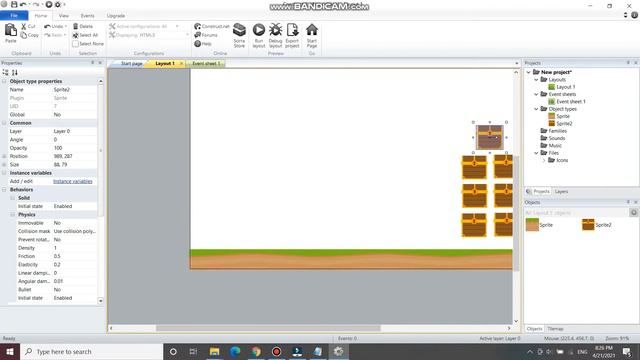This screenshot has height=360, width=640.
Task: Open the File menu
Action: tap(14, 16)
